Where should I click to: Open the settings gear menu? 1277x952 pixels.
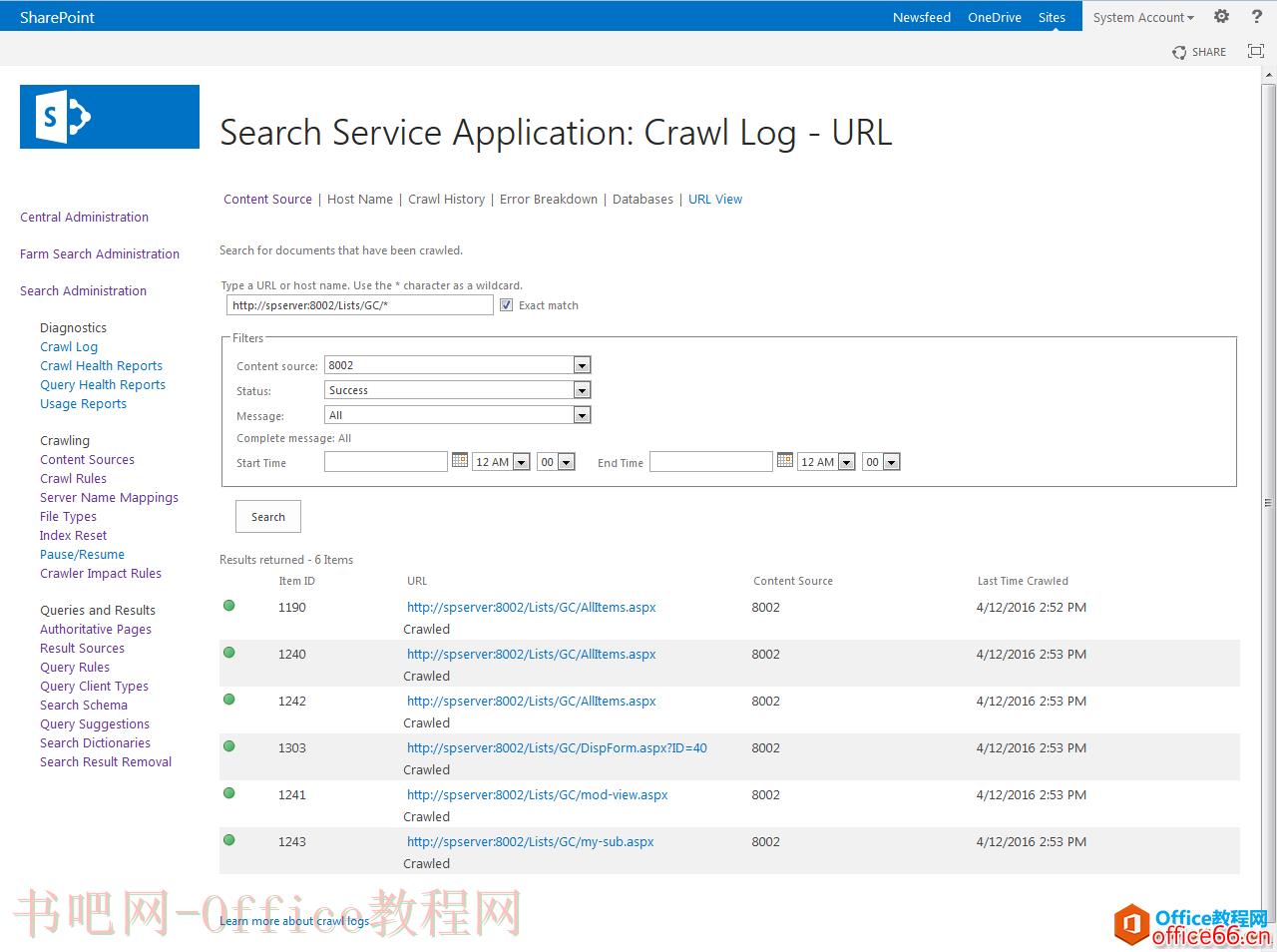coord(1221,16)
